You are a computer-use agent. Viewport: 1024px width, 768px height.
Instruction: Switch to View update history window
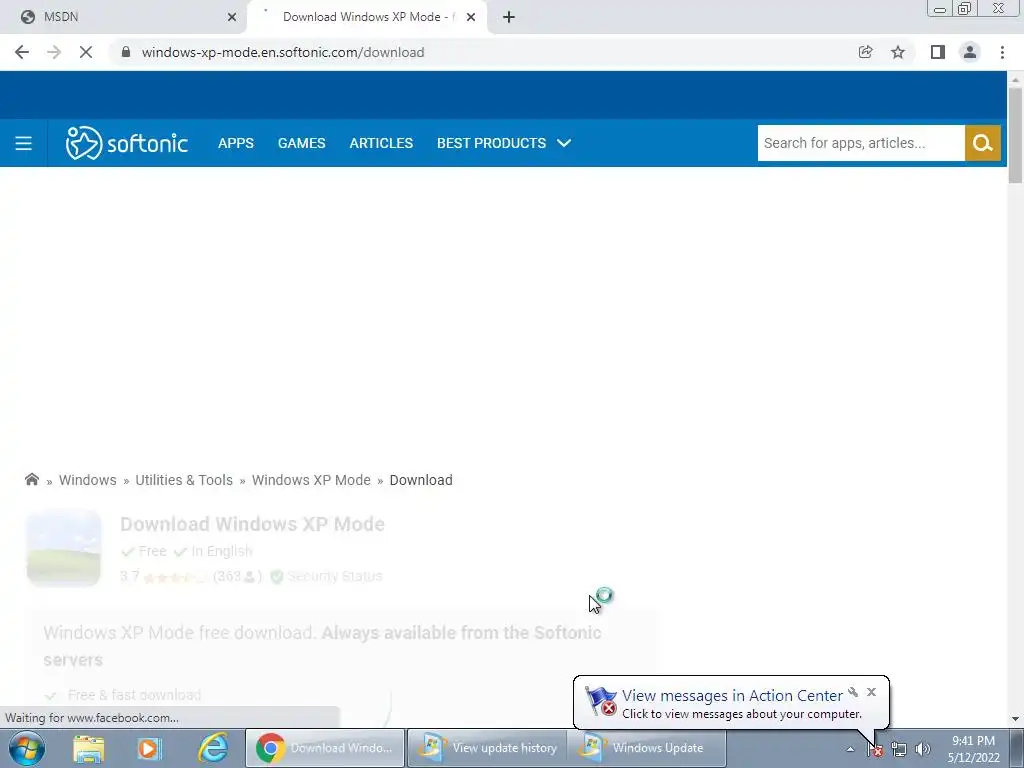coord(487,748)
